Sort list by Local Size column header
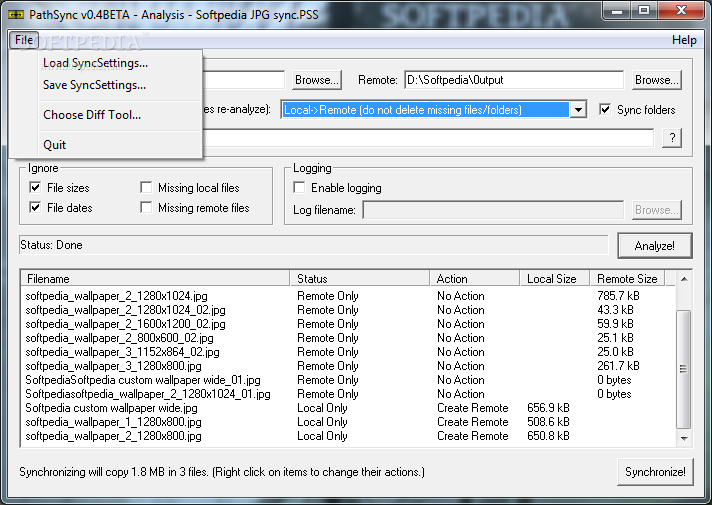 (554, 278)
